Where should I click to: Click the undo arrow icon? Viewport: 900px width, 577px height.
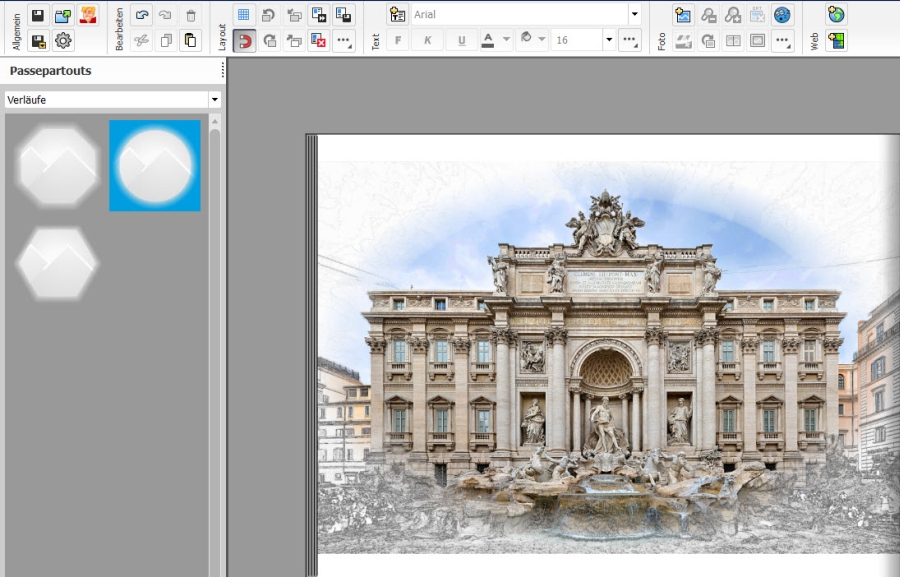pyautogui.click(x=142, y=15)
